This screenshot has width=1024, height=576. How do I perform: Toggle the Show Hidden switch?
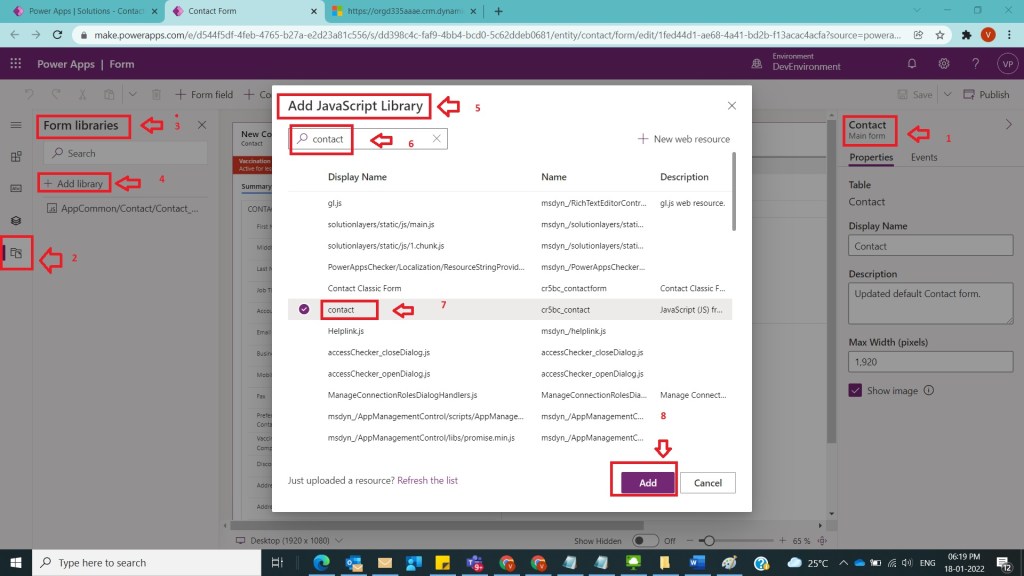pyautogui.click(x=645, y=540)
